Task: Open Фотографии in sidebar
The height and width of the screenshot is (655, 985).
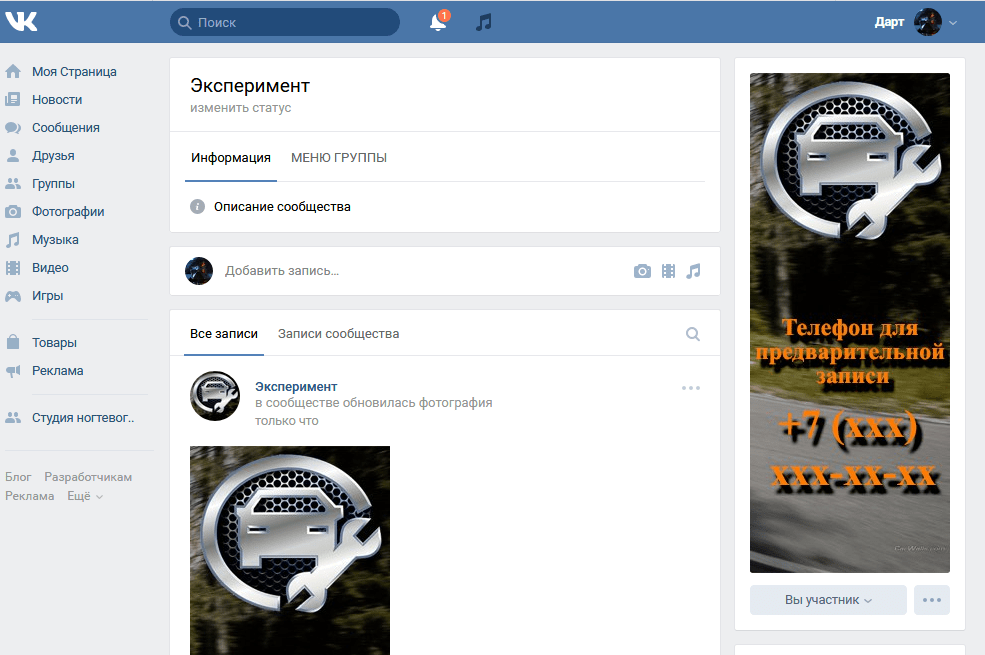Action: pos(68,212)
